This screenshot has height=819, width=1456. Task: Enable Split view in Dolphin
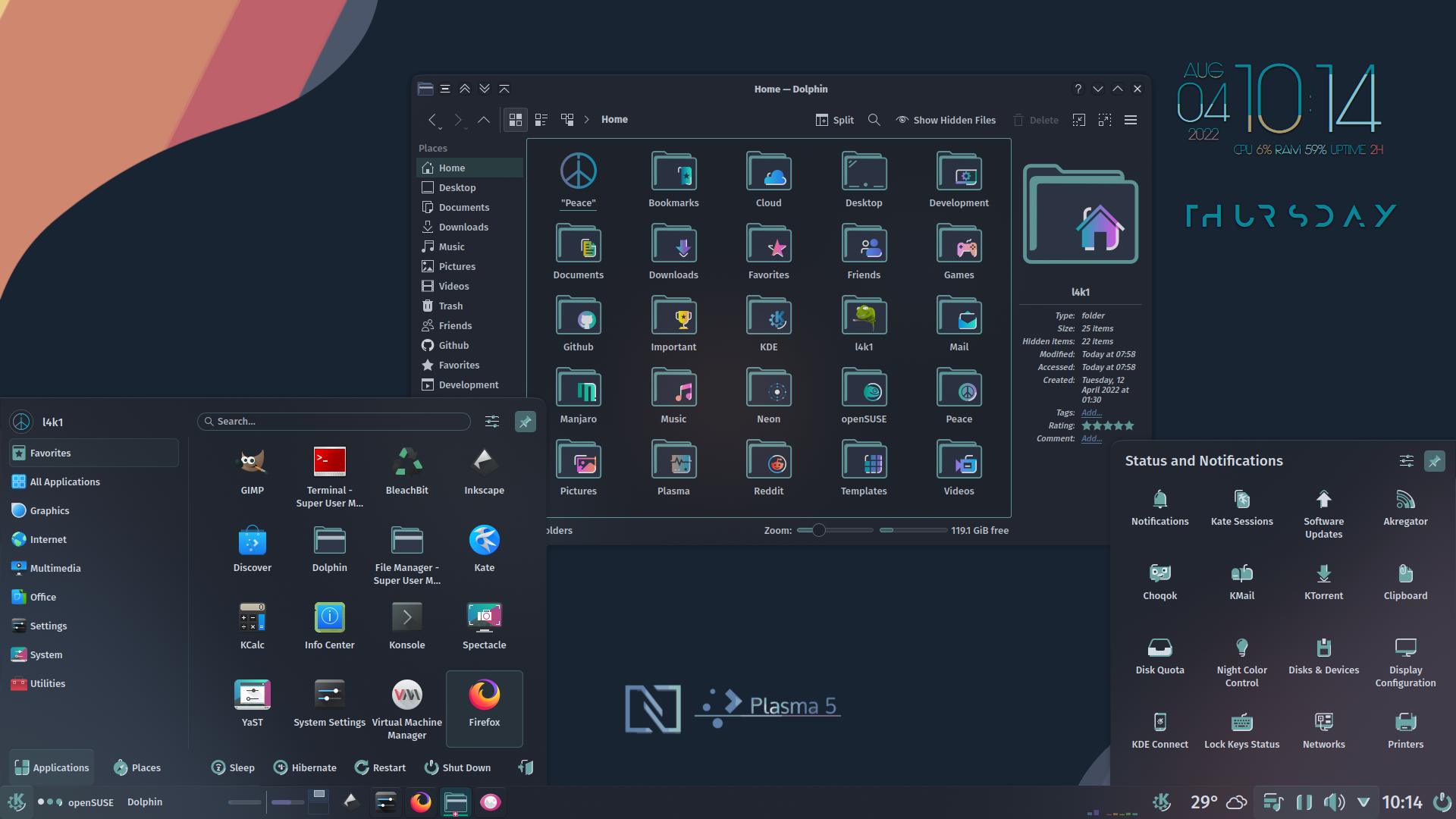(x=834, y=119)
